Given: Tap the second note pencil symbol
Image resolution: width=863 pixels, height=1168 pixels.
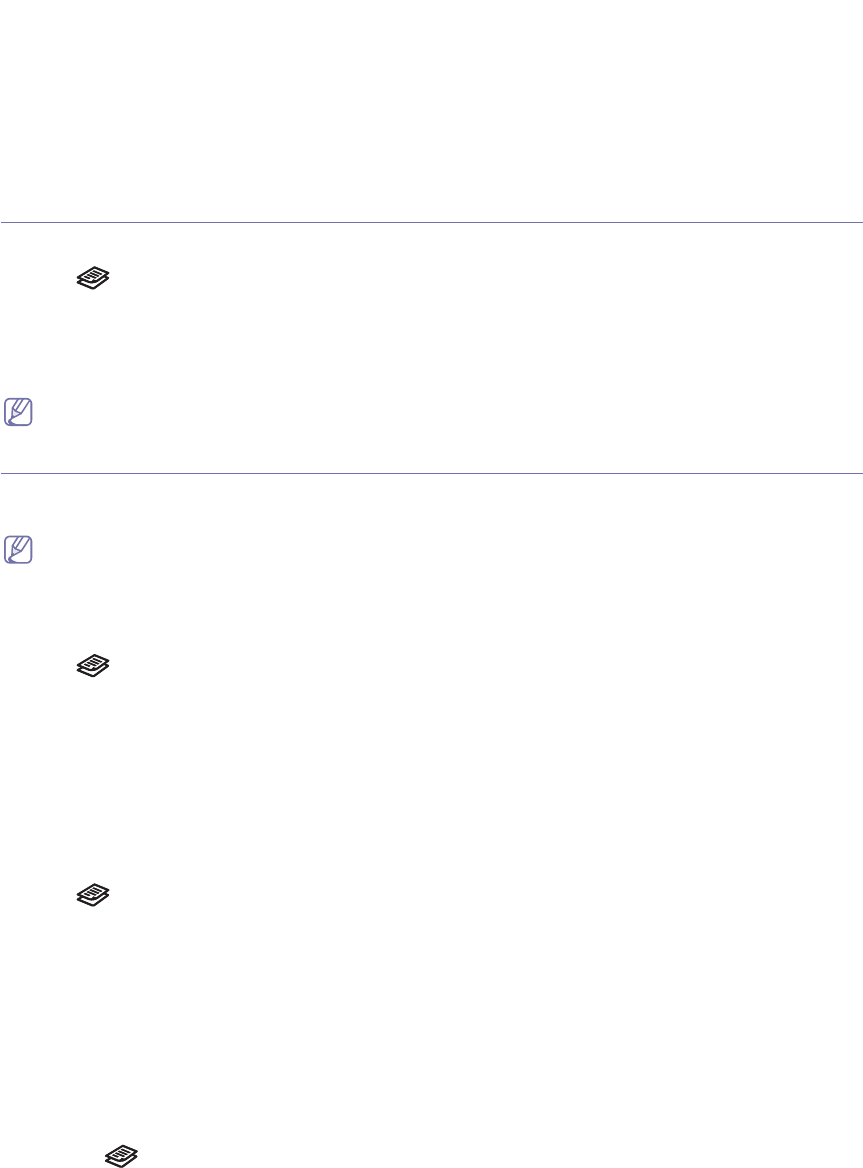Looking at the screenshot, I should pos(17,548).
